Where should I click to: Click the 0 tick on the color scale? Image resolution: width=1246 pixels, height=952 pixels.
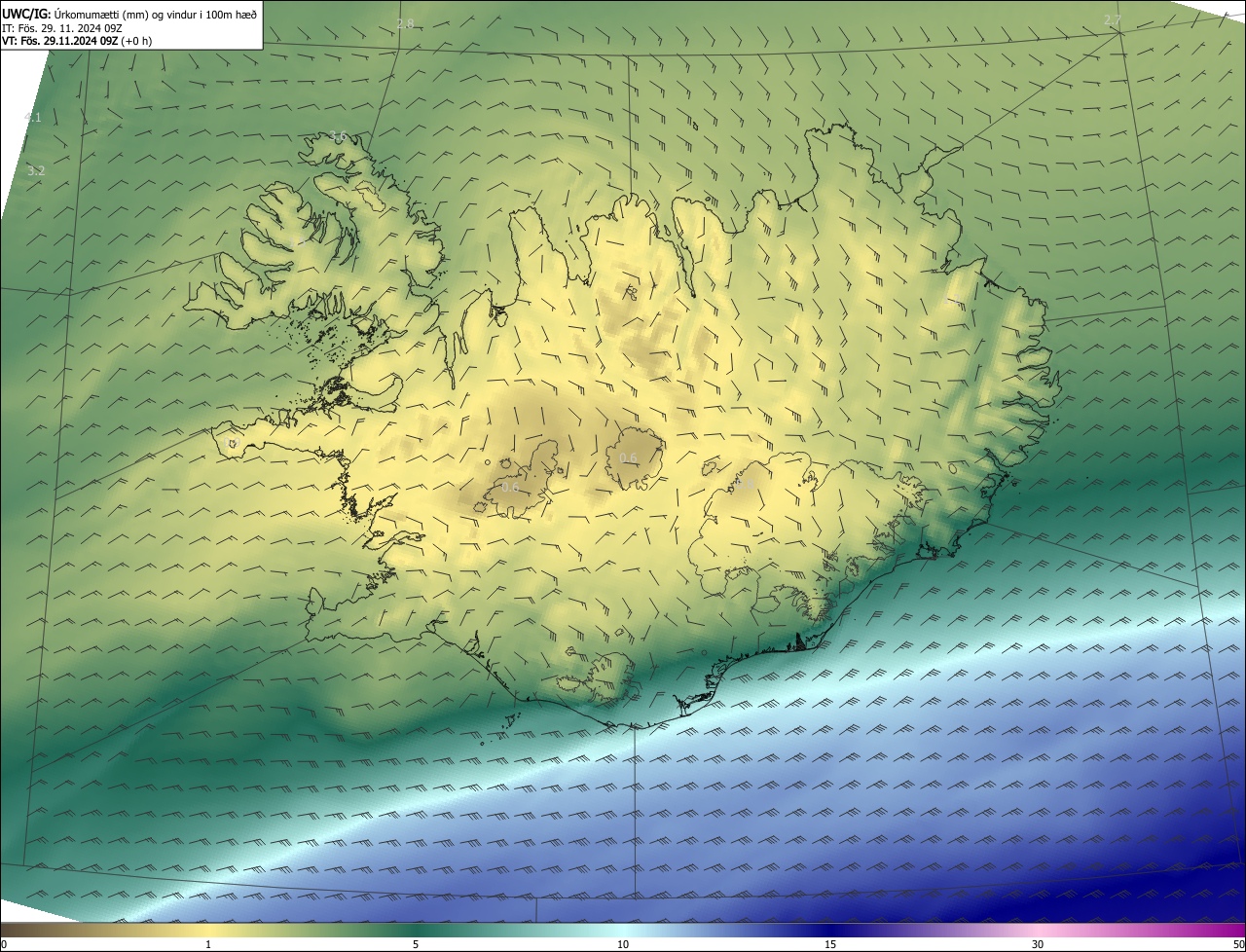[4, 944]
